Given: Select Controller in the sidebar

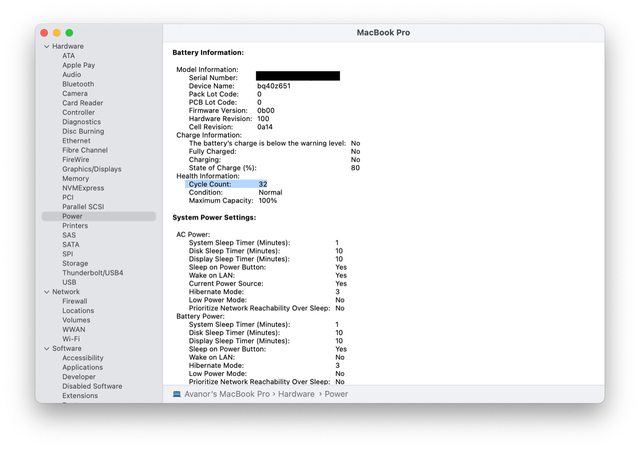Looking at the screenshot, I should click(x=78, y=112).
